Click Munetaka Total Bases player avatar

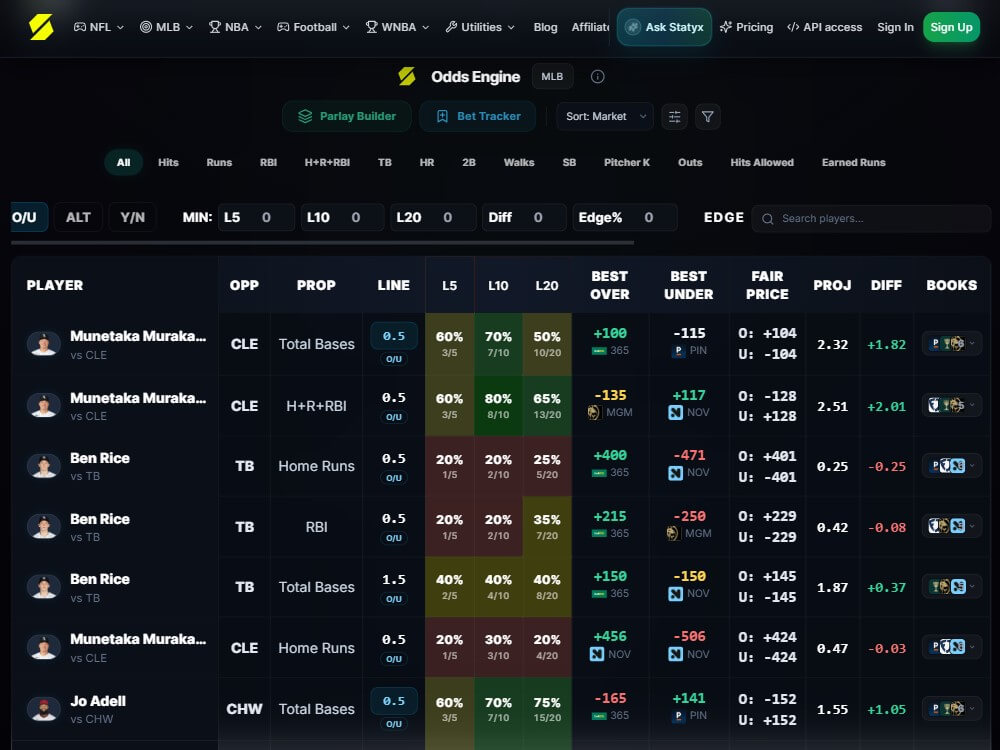[43, 344]
